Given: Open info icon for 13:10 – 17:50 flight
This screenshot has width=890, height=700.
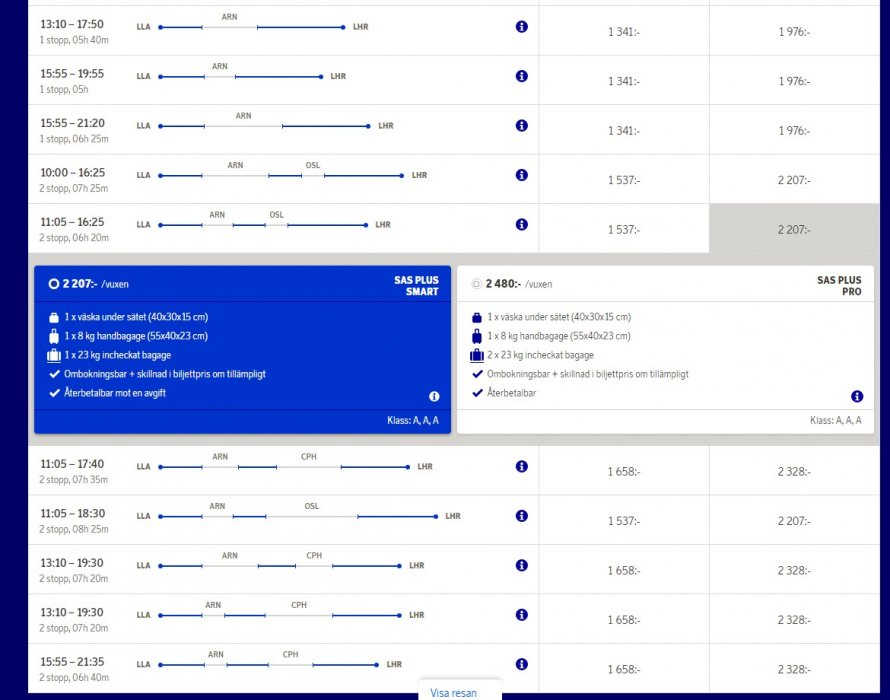Looking at the screenshot, I should [521, 27].
